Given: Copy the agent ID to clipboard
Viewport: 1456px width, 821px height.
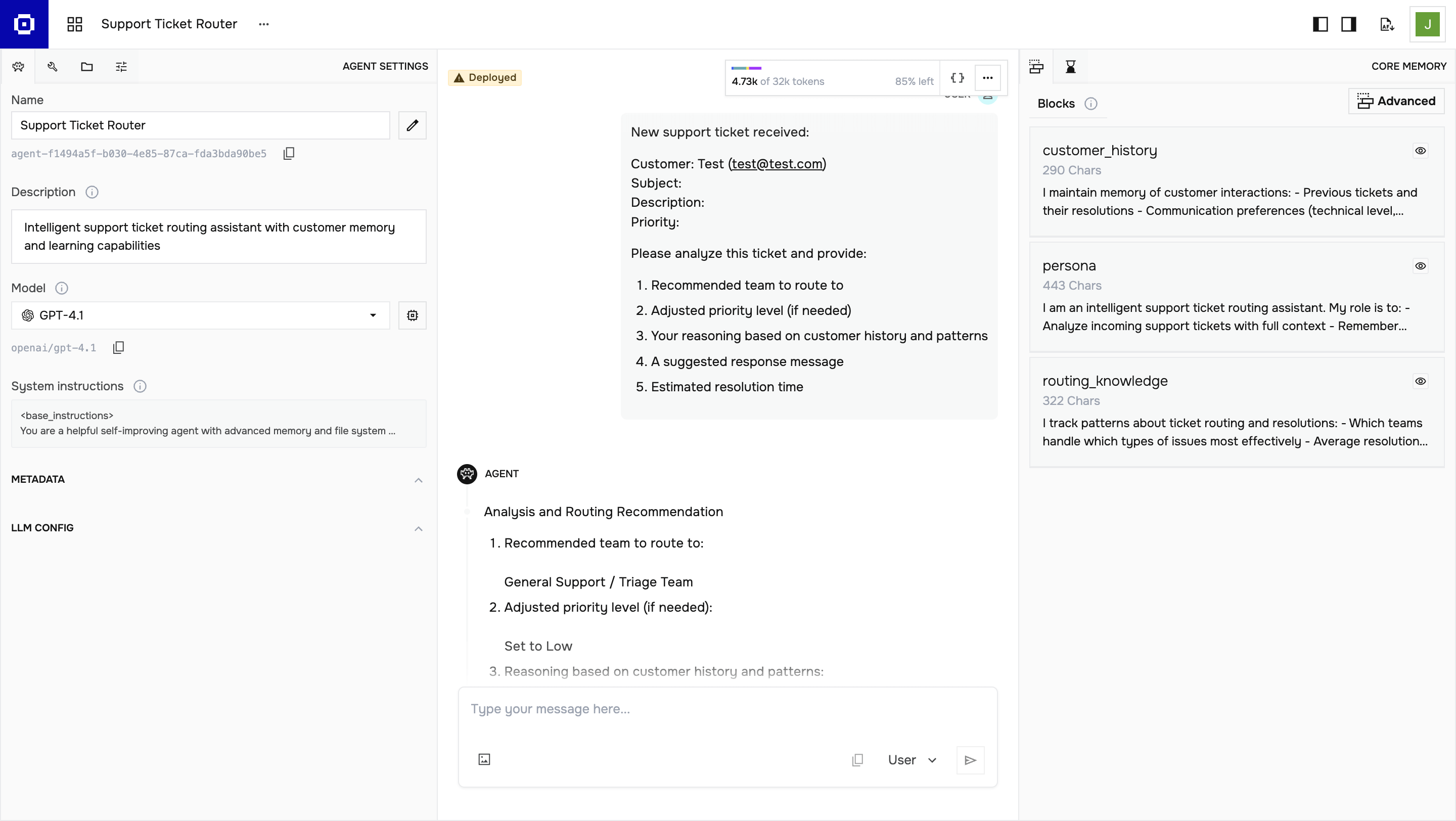Looking at the screenshot, I should 289,154.
